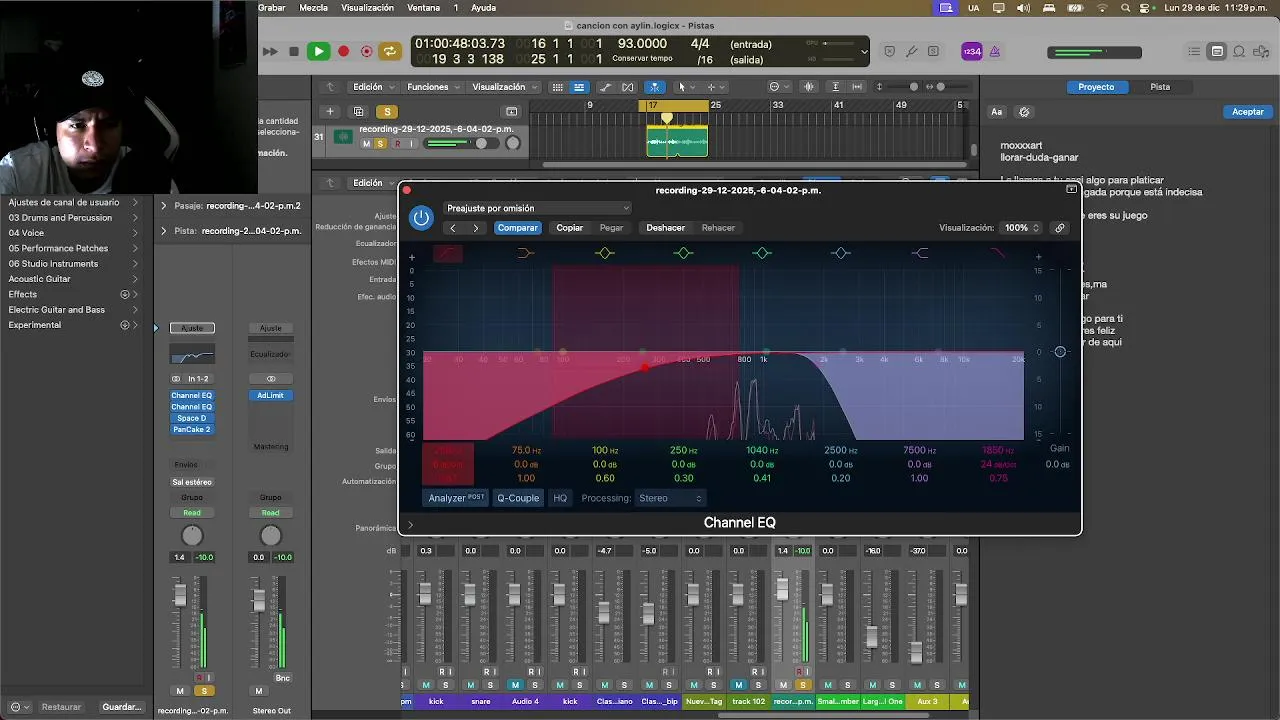Toggle the automation view icon

point(605,87)
